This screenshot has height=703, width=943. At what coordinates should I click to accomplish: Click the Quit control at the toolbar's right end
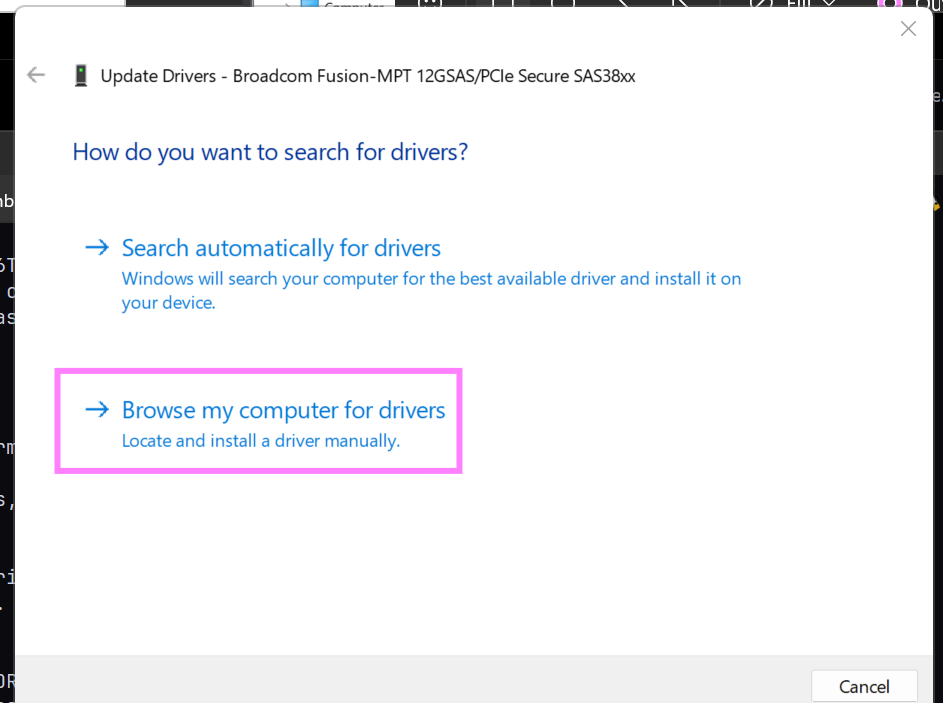point(932,6)
